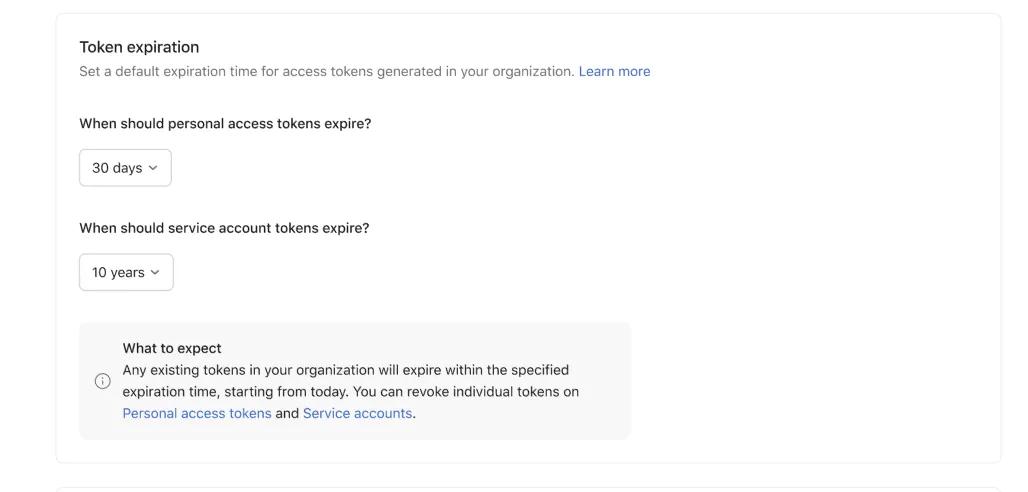Click the chevron arrow next to 10 years
The height and width of the screenshot is (492, 1028).
(155, 272)
